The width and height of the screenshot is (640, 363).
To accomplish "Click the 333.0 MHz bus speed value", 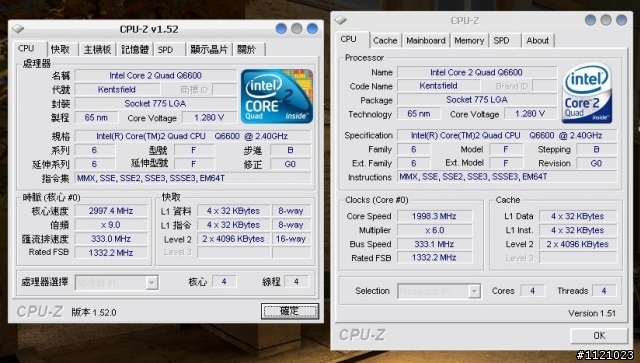I will [111, 238].
